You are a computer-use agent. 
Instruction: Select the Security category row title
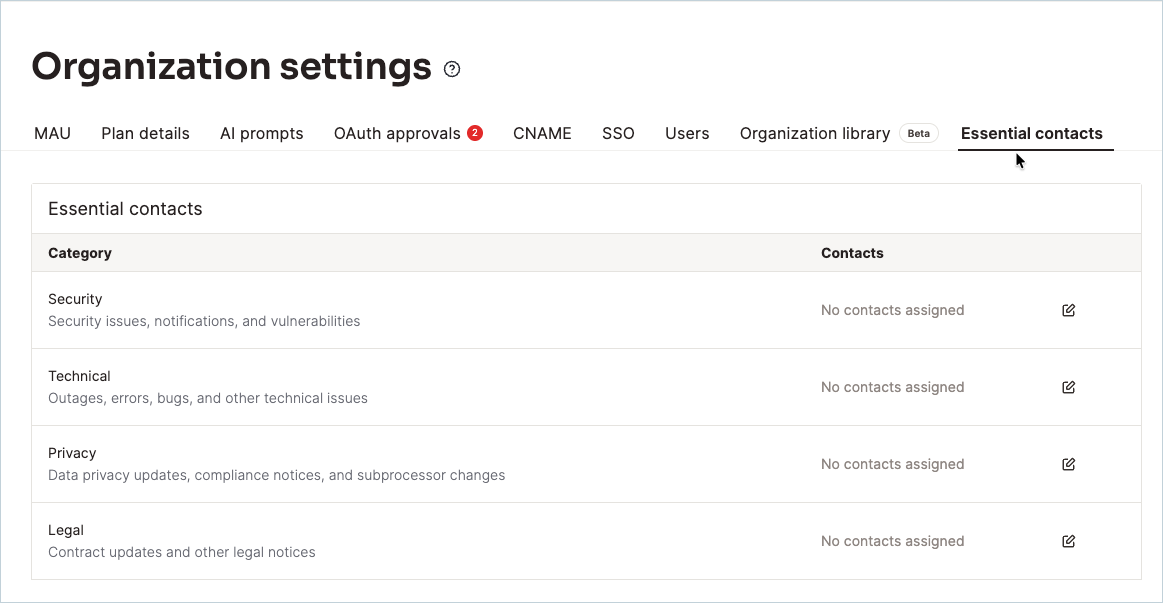point(75,299)
